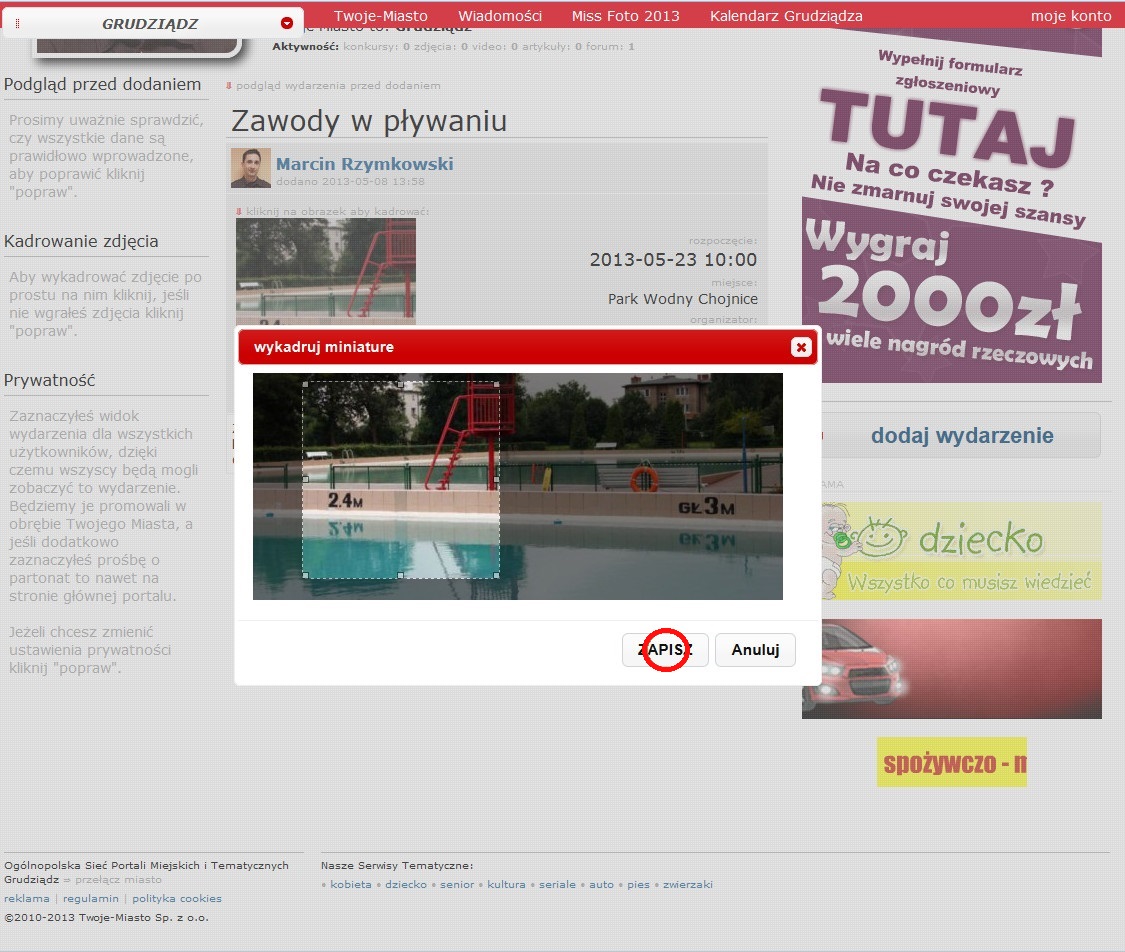Open the red car banner ad
This screenshot has width=1125, height=952.
point(951,669)
